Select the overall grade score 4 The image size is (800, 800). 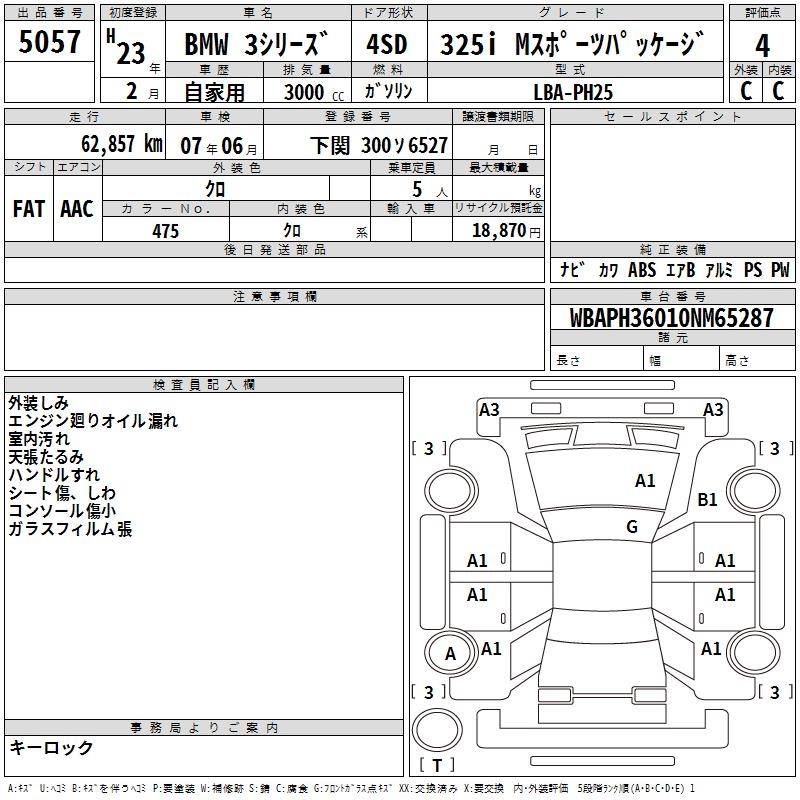(x=762, y=45)
